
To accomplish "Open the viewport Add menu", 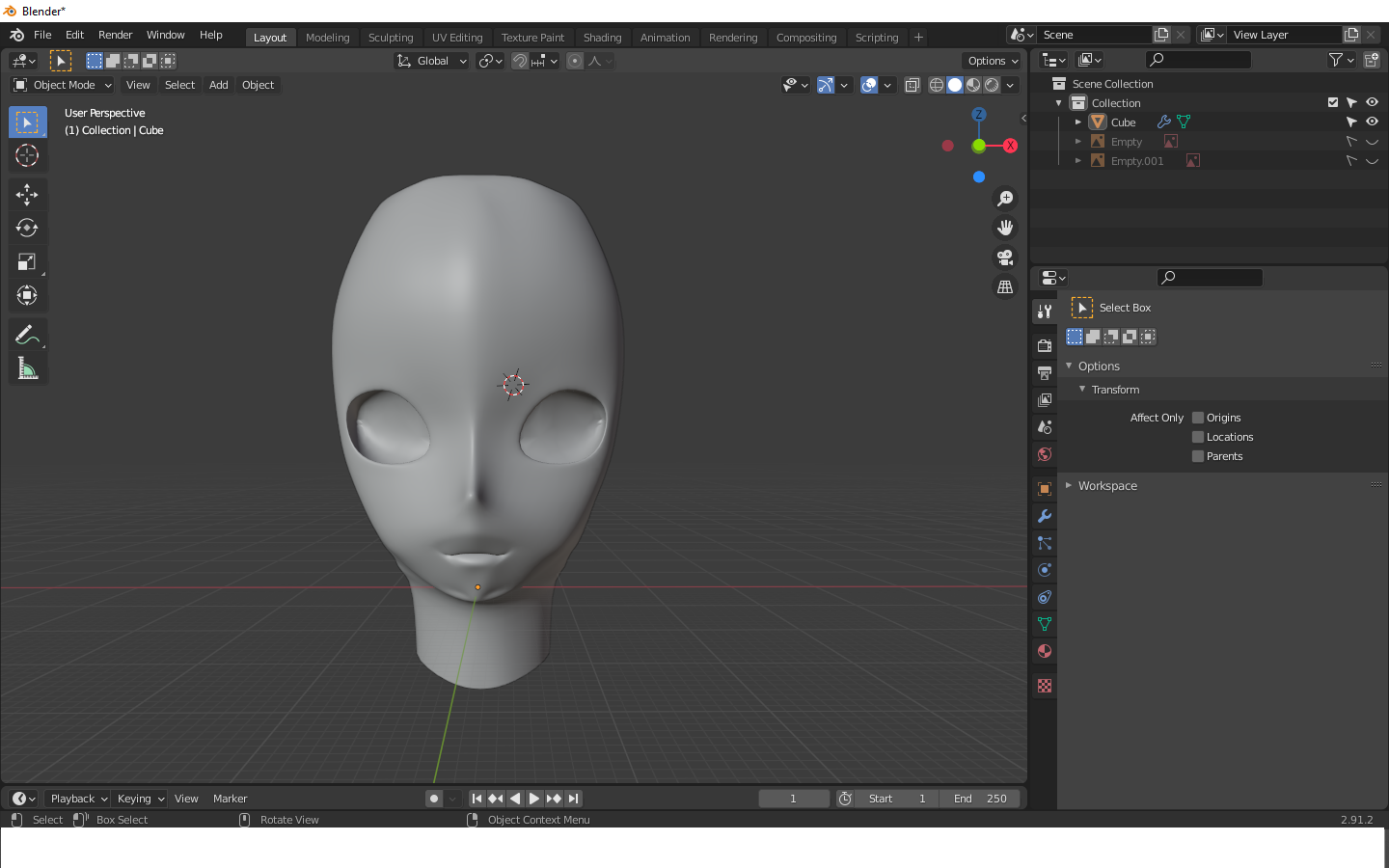I will (x=219, y=85).
